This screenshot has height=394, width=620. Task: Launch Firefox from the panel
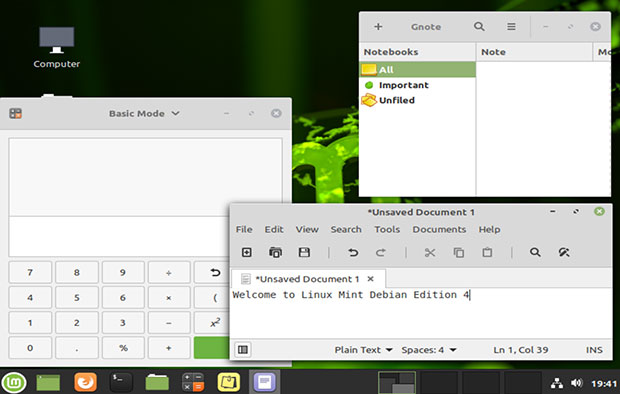[x=85, y=383]
